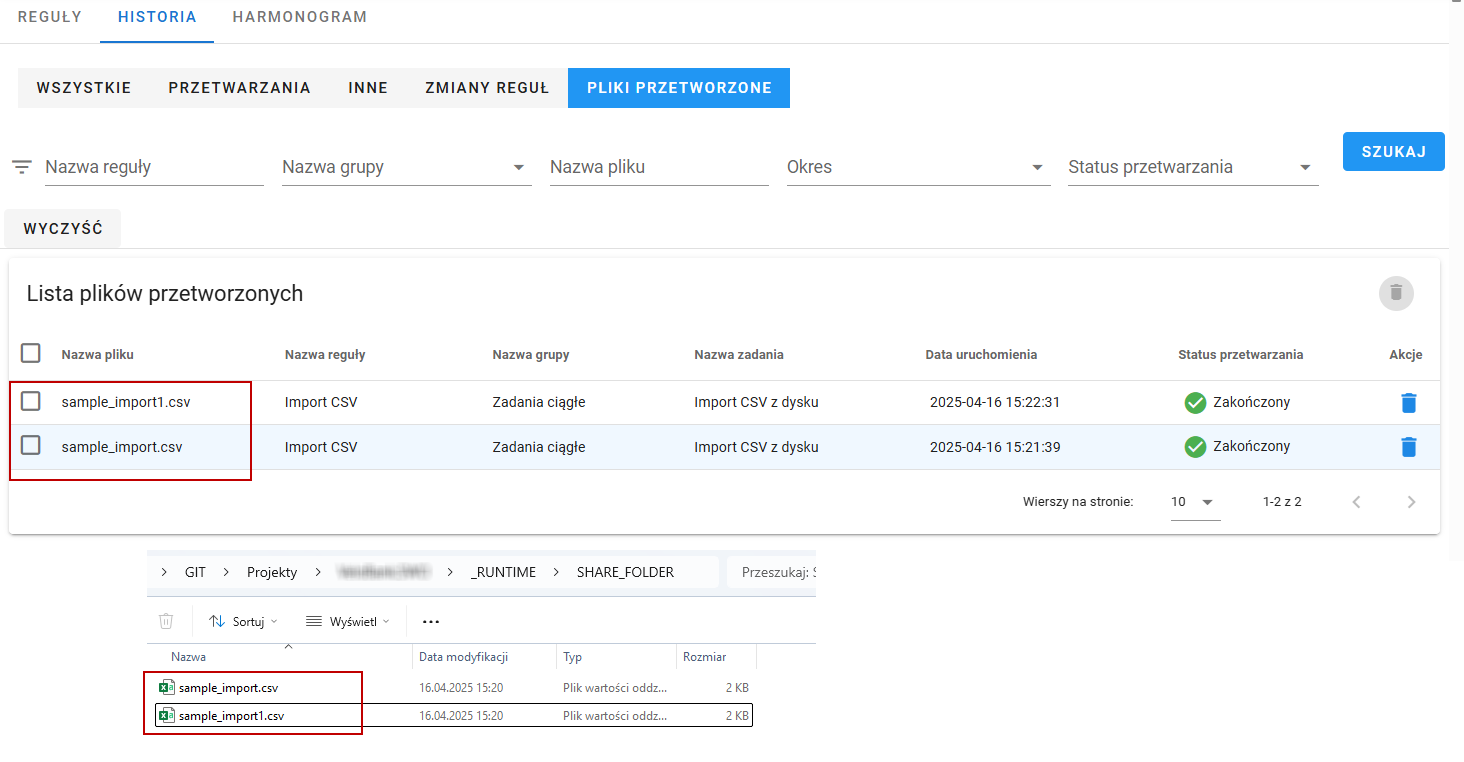The image size is (1464, 762).
Task: Select all rows with the header checkbox
Action: point(31,353)
